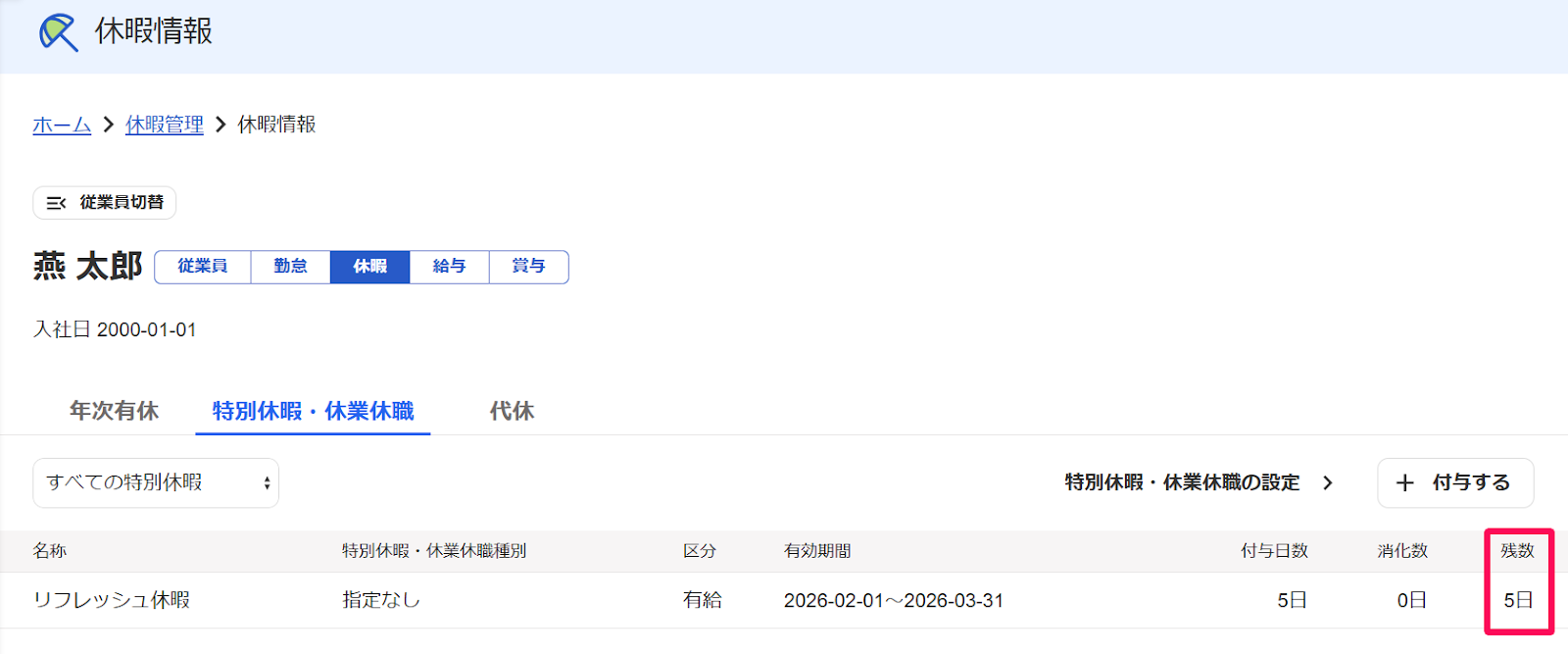
Task: Click the plus icon on 付与する
Action: (x=1405, y=483)
